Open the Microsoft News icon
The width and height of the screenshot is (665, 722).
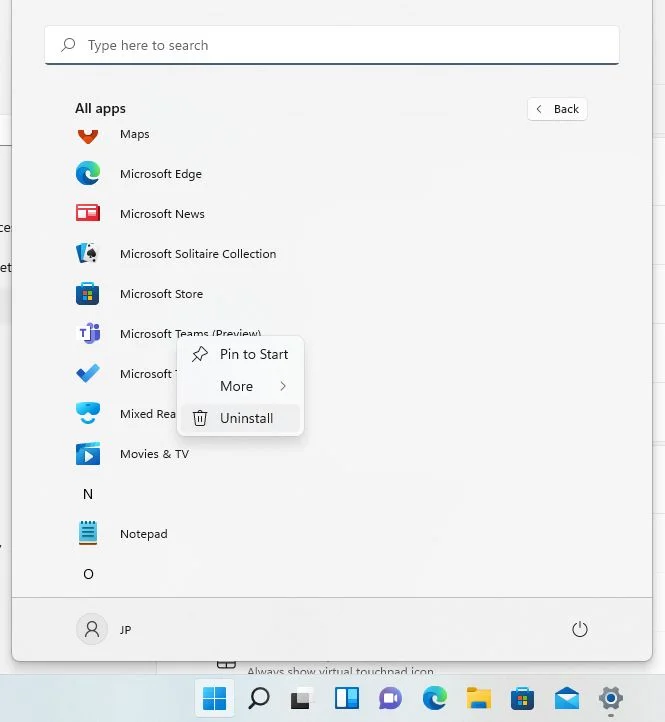tap(88, 213)
